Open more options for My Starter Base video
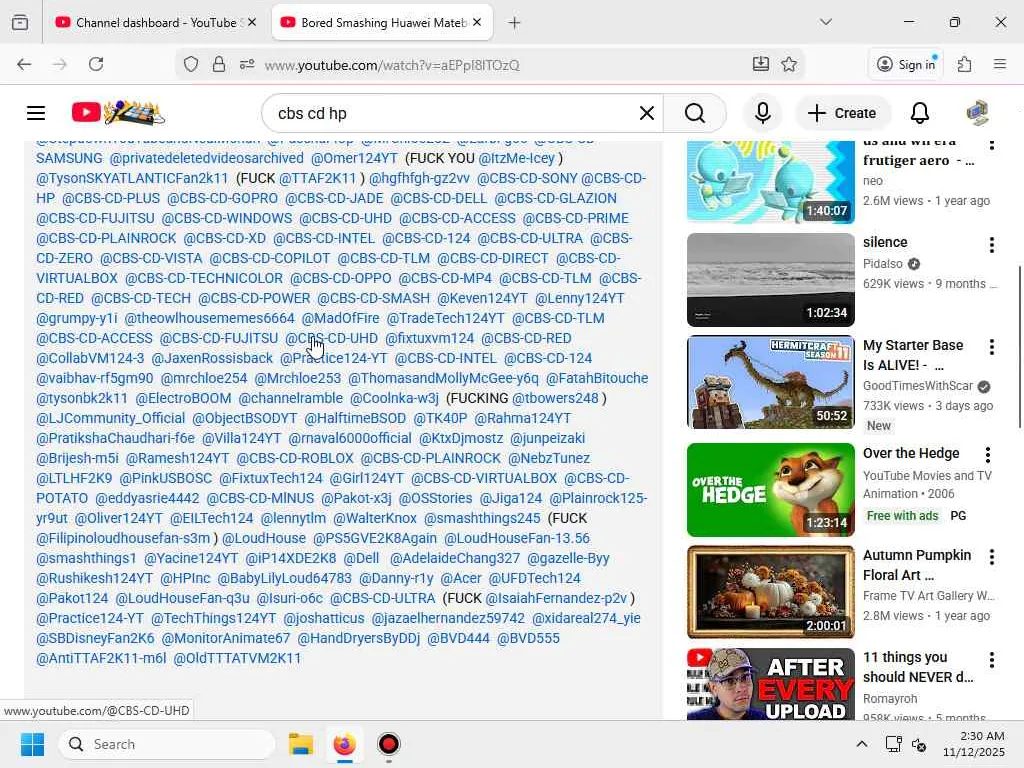 991,347
